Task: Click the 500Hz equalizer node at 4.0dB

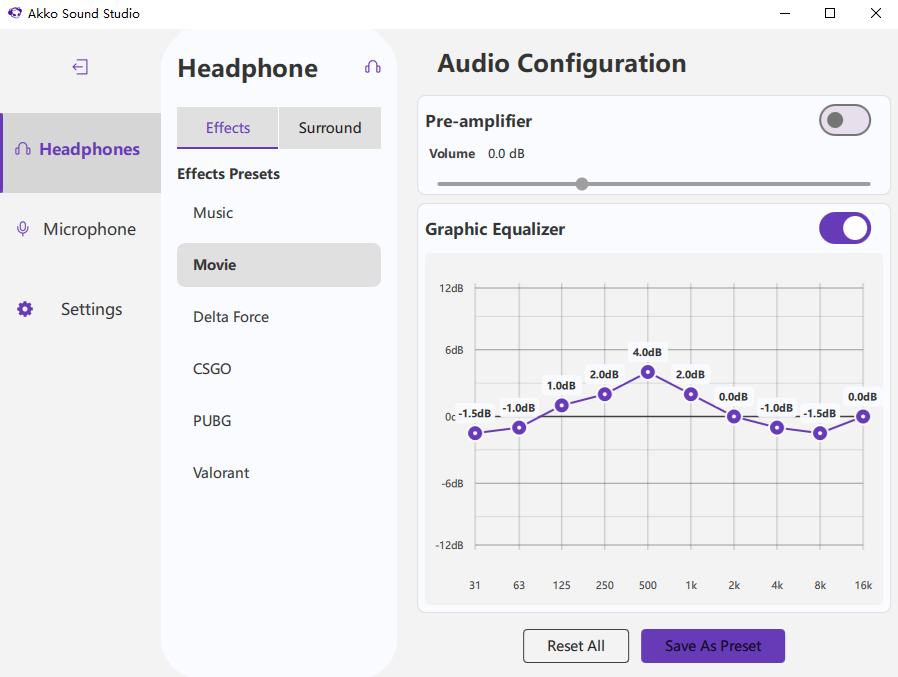Action: 647,372
